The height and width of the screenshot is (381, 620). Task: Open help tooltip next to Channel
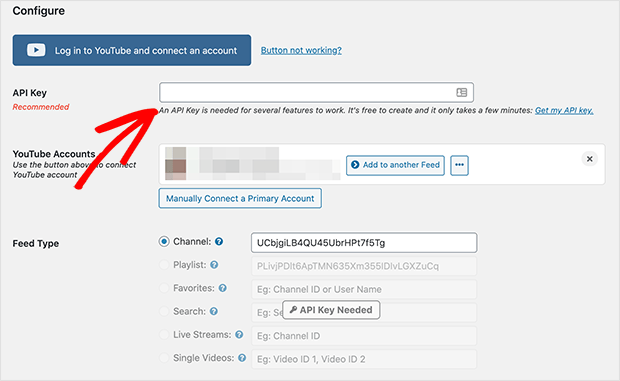point(219,241)
